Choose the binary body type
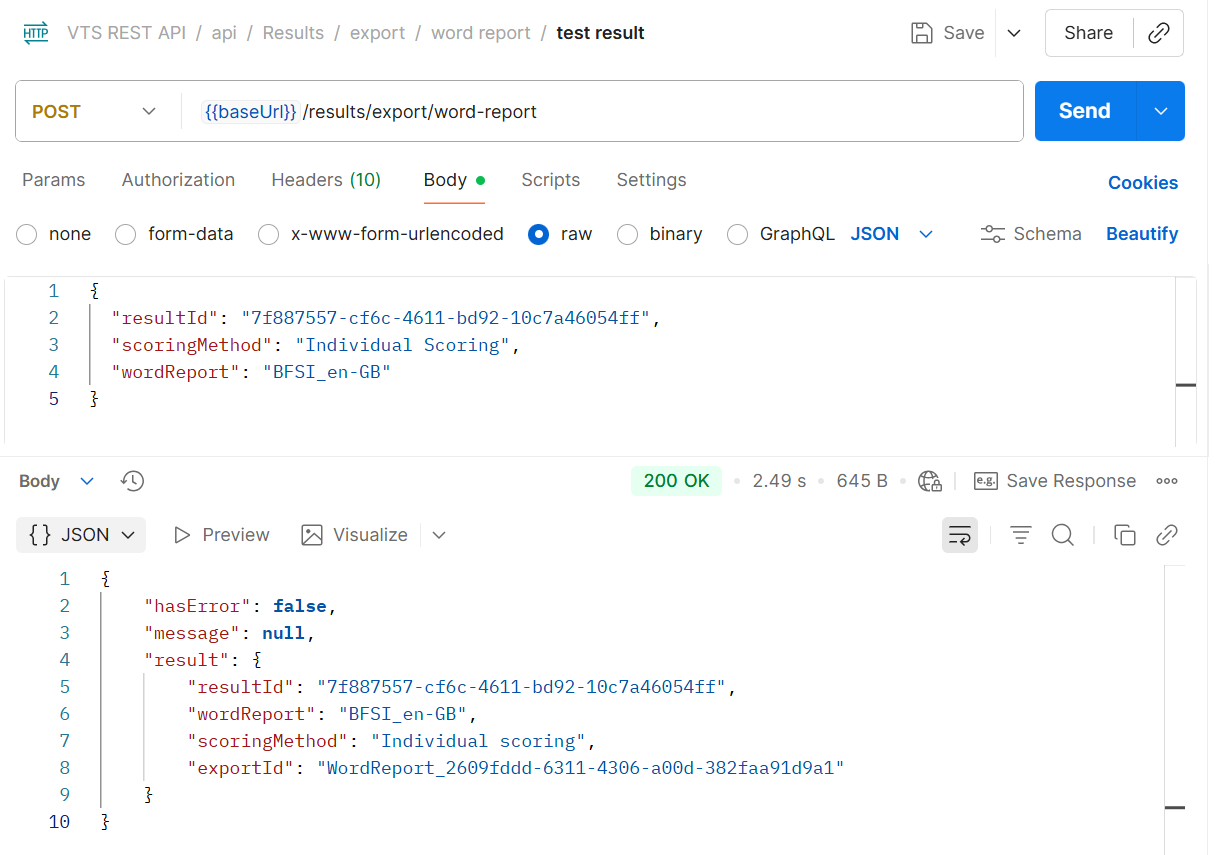 click(627, 234)
